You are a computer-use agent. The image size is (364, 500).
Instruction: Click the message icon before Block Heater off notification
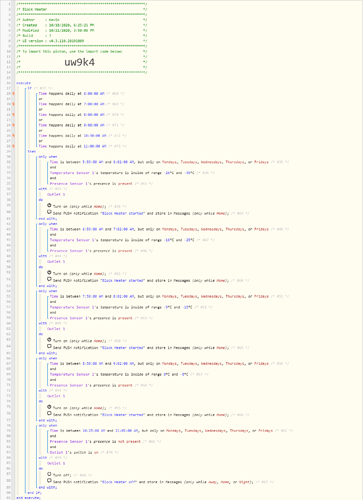coord(49,481)
